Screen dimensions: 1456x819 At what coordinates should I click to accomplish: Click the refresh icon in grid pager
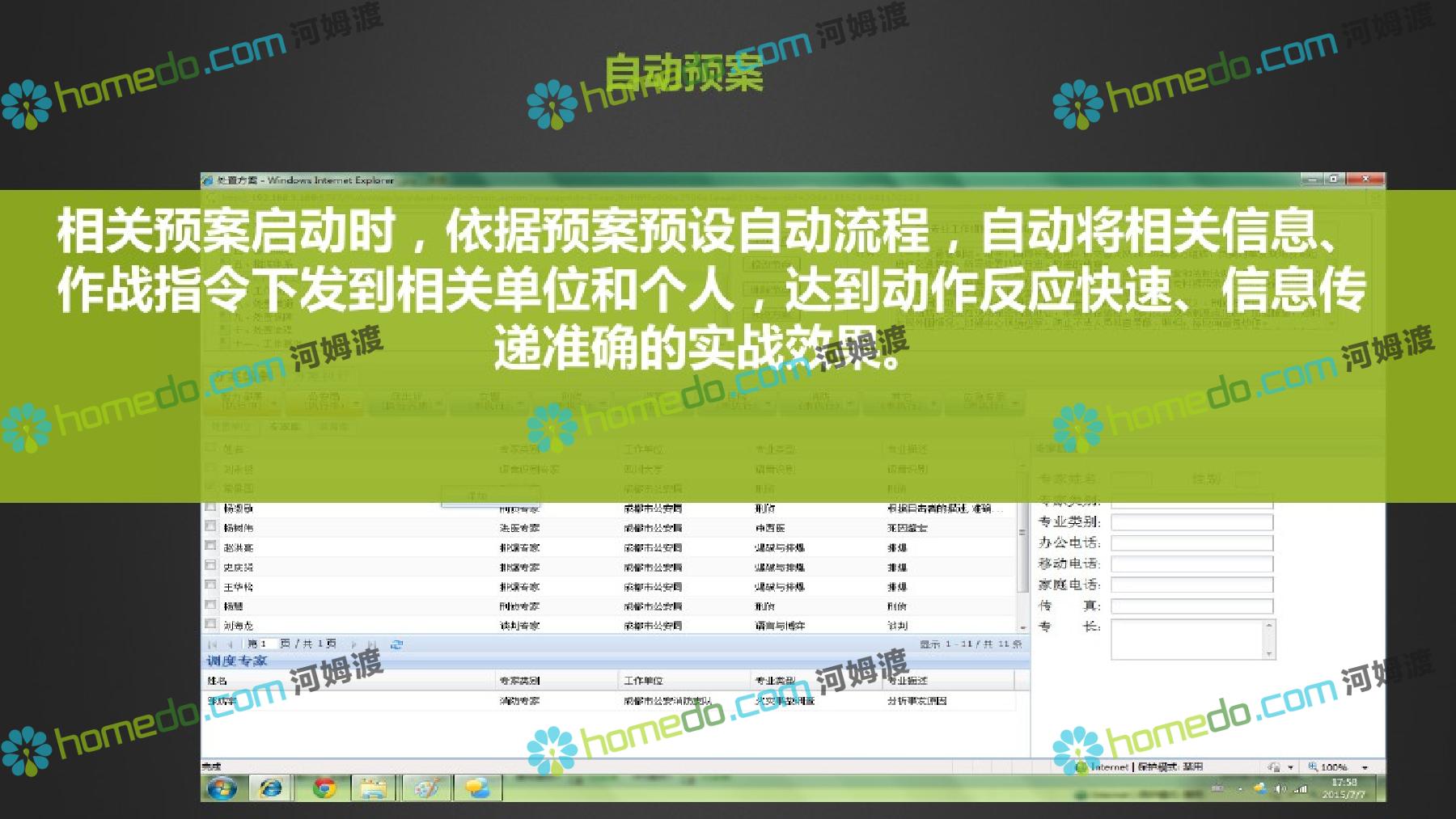(396, 644)
